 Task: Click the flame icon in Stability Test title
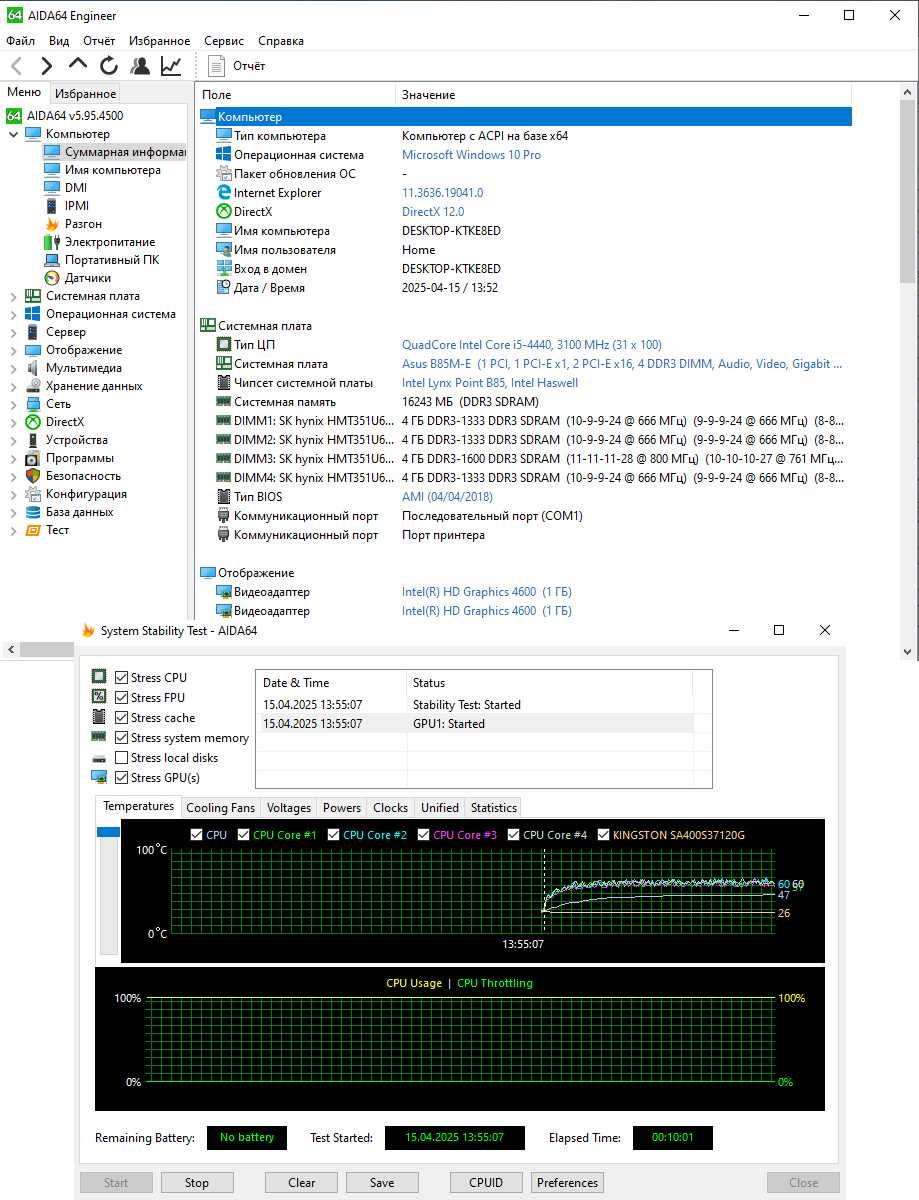pyautogui.click(x=88, y=631)
